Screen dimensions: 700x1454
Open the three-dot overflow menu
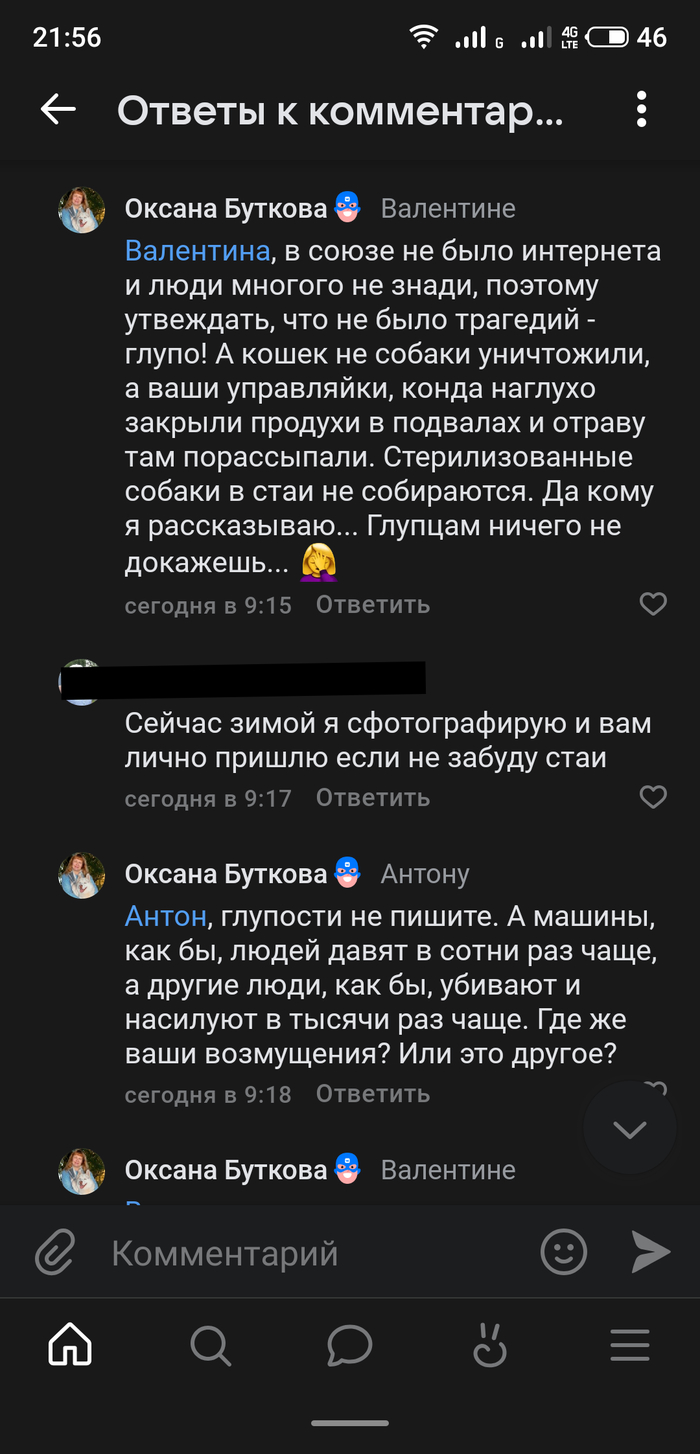pyautogui.click(x=642, y=110)
